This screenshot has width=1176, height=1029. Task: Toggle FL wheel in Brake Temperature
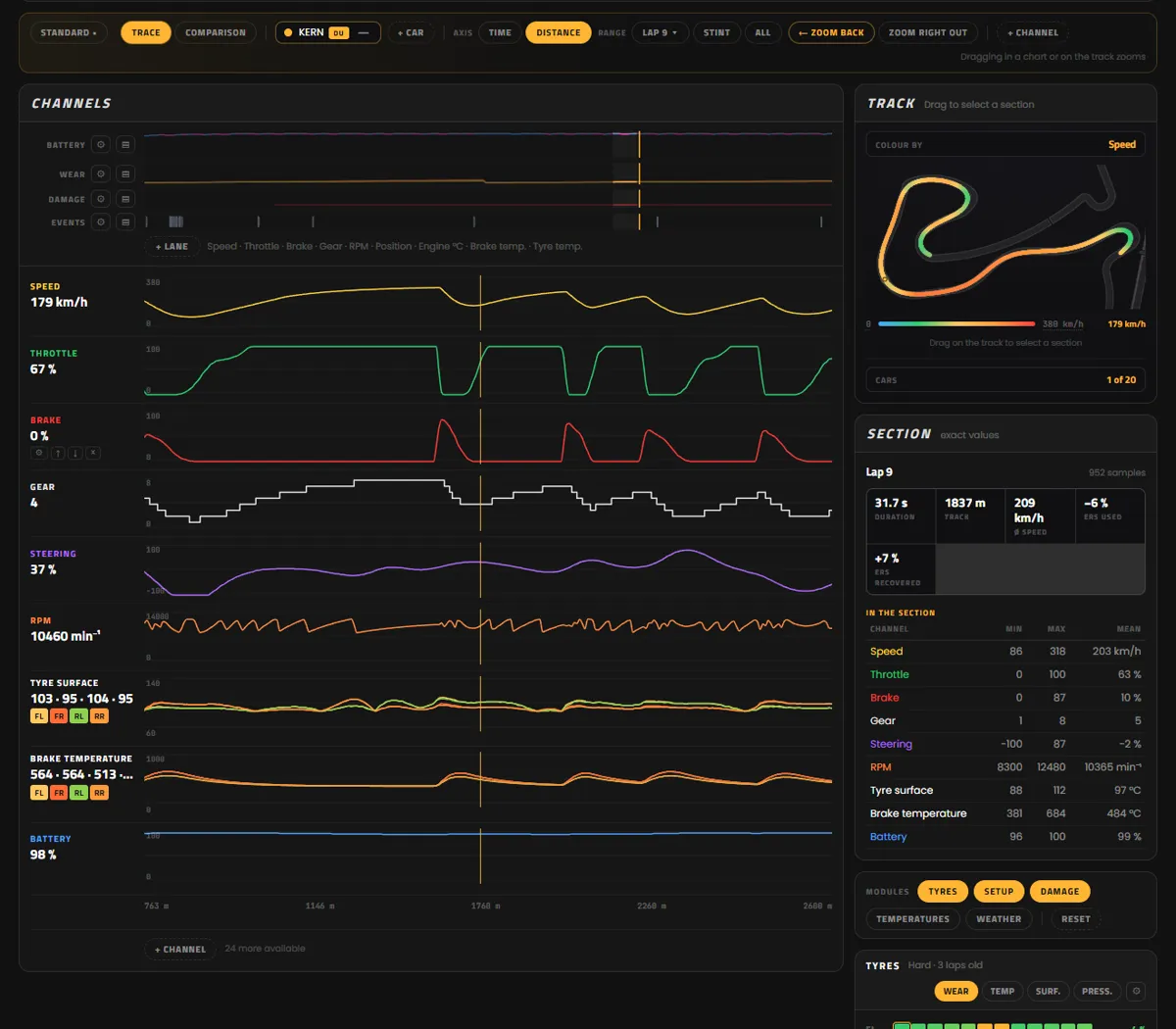pyautogui.click(x=39, y=793)
